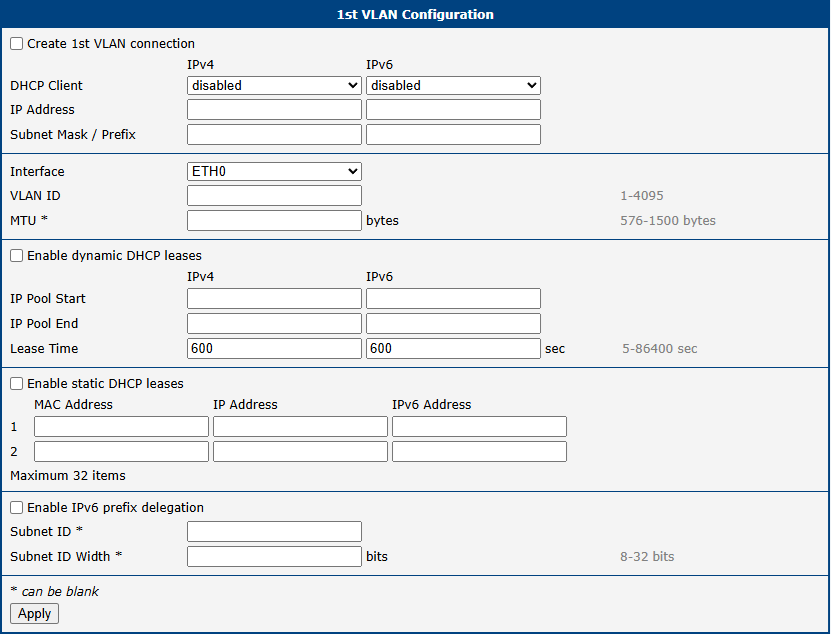Click the 'Subnet Mask / Prefix' label
Screen dimensions: 831x634
(x=73, y=135)
